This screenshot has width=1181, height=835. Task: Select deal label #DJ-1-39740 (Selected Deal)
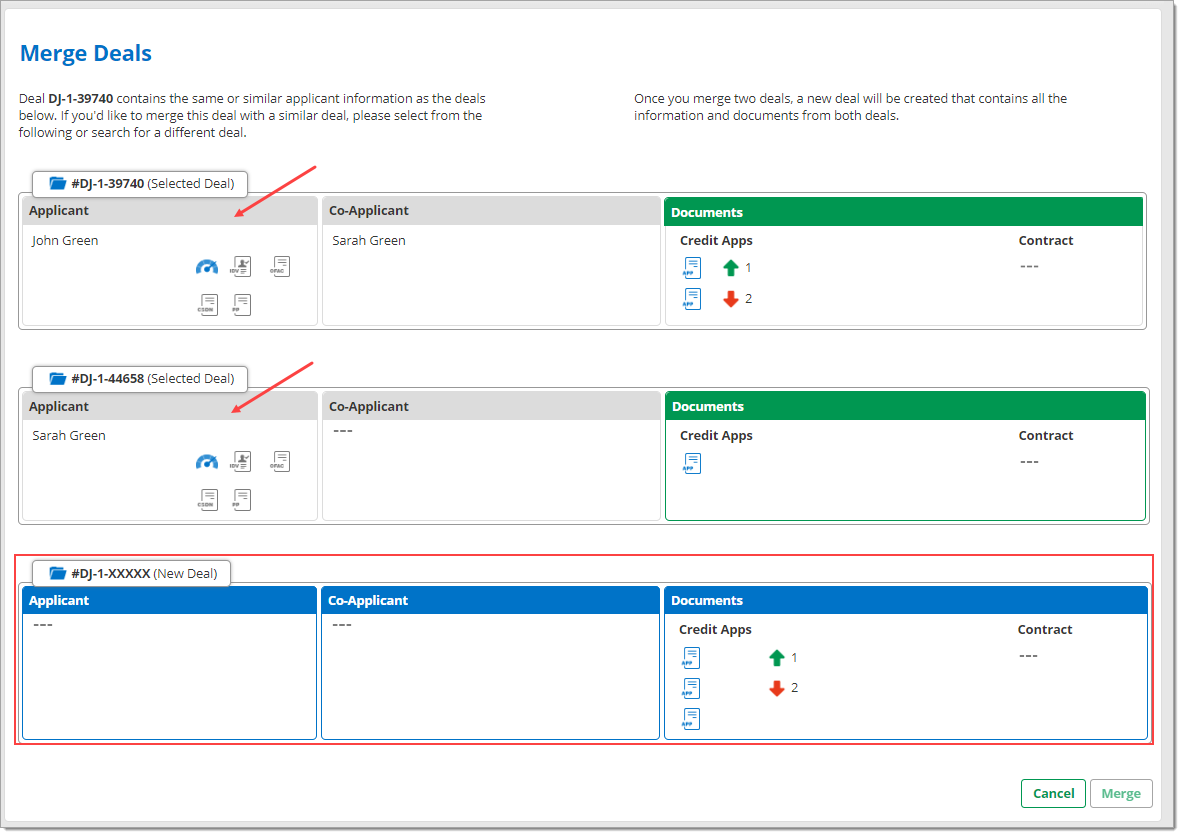point(139,183)
